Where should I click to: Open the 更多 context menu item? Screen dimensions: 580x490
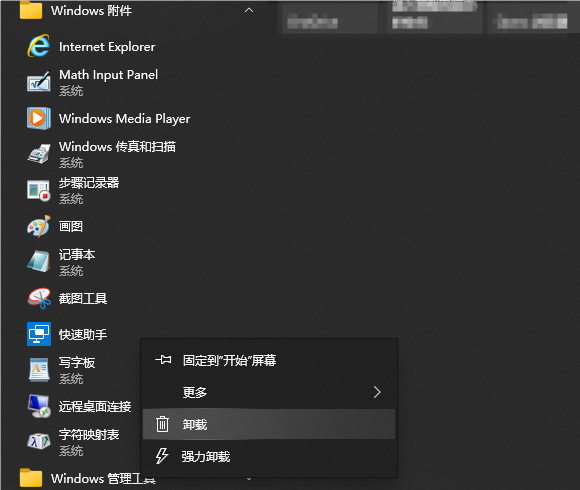pos(269,392)
